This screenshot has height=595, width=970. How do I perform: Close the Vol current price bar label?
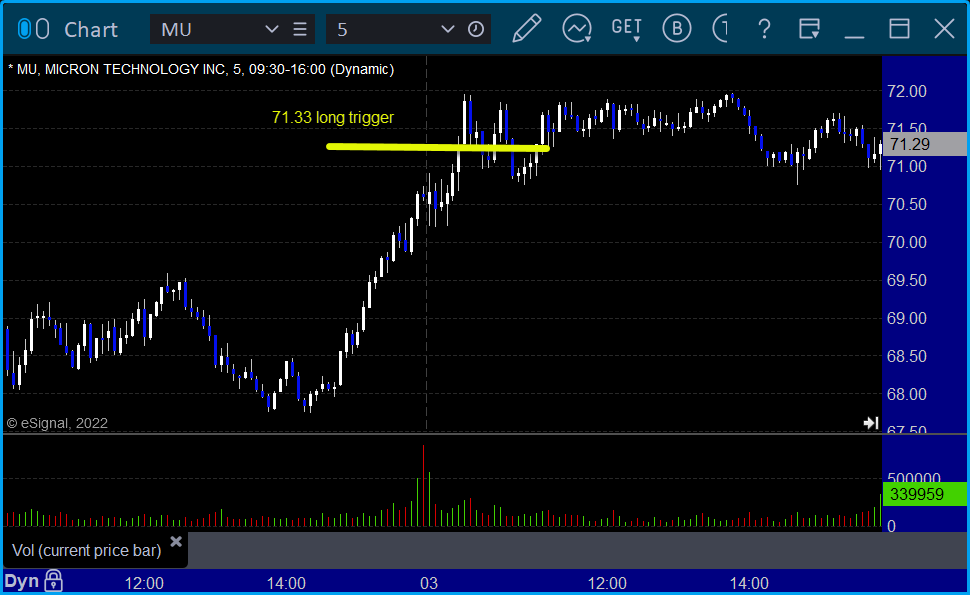point(176,542)
